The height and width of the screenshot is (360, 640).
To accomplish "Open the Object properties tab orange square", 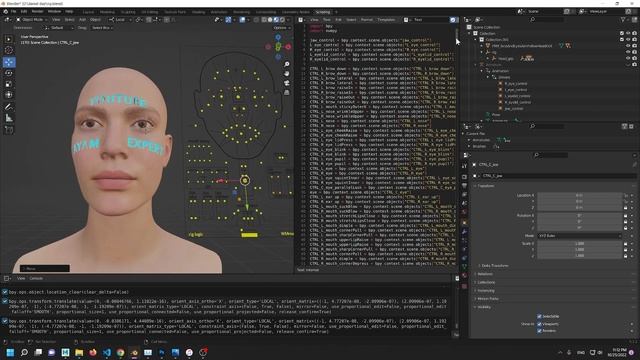I will (464, 222).
